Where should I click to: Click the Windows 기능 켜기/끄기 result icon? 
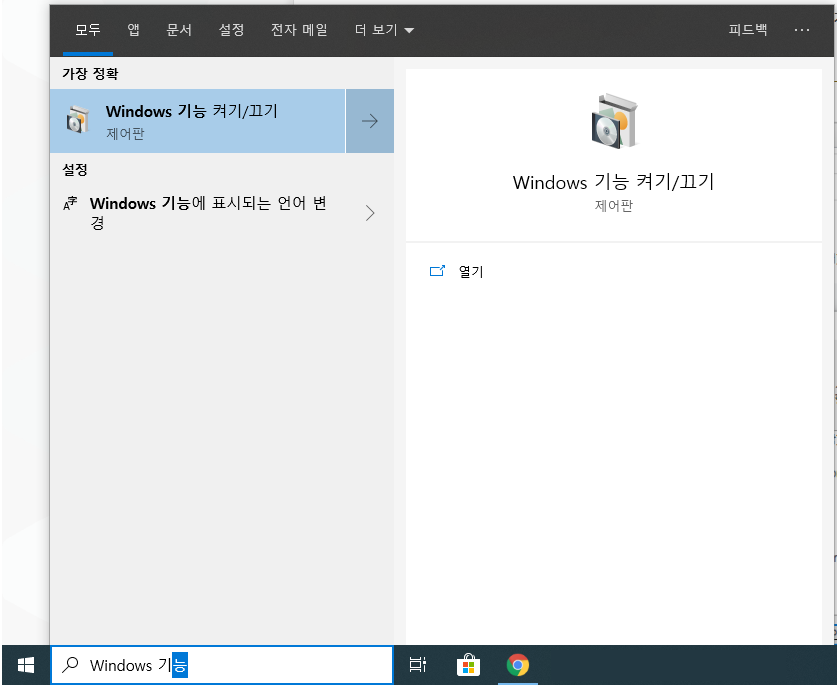pos(78,119)
